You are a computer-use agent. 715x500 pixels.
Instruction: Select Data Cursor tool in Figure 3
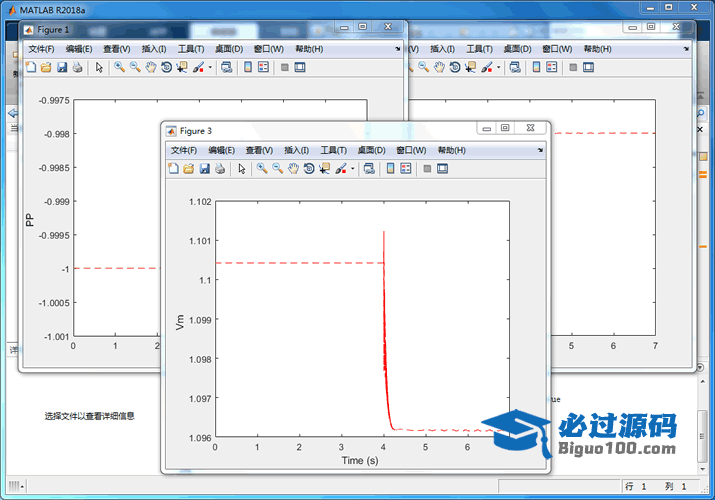pyautogui.click(x=324, y=169)
